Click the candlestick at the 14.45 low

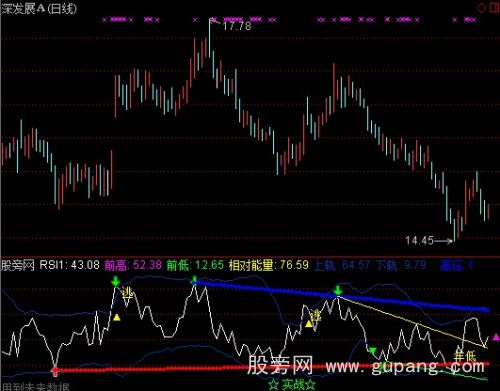454,230
